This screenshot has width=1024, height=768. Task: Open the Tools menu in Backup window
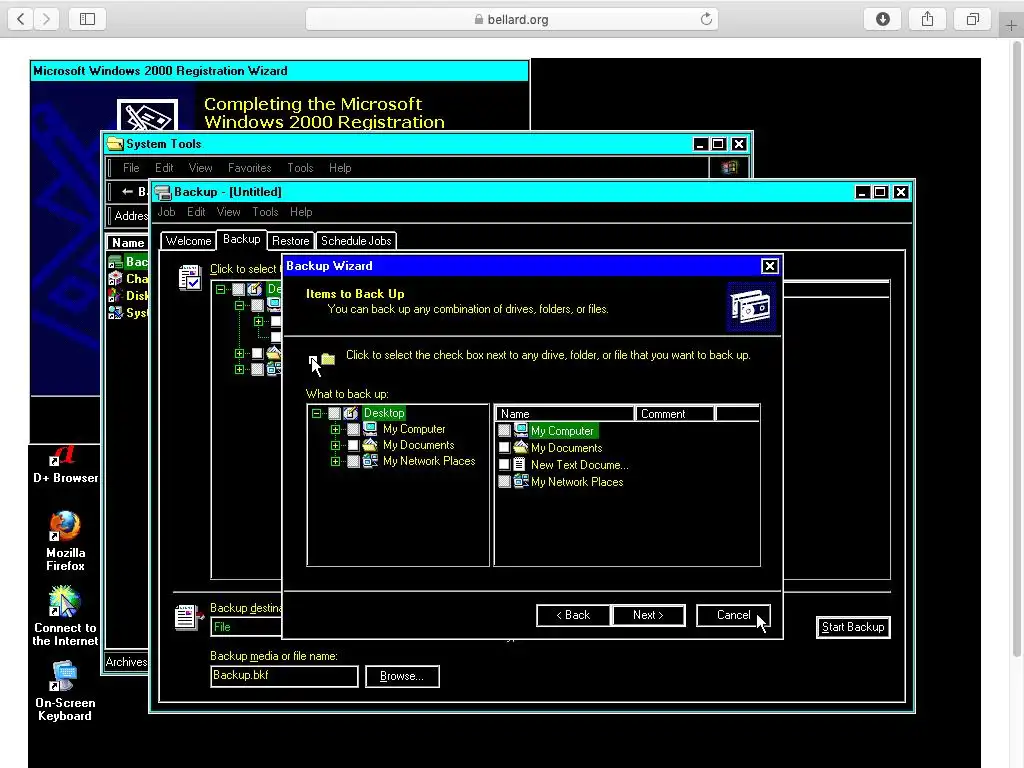[265, 212]
